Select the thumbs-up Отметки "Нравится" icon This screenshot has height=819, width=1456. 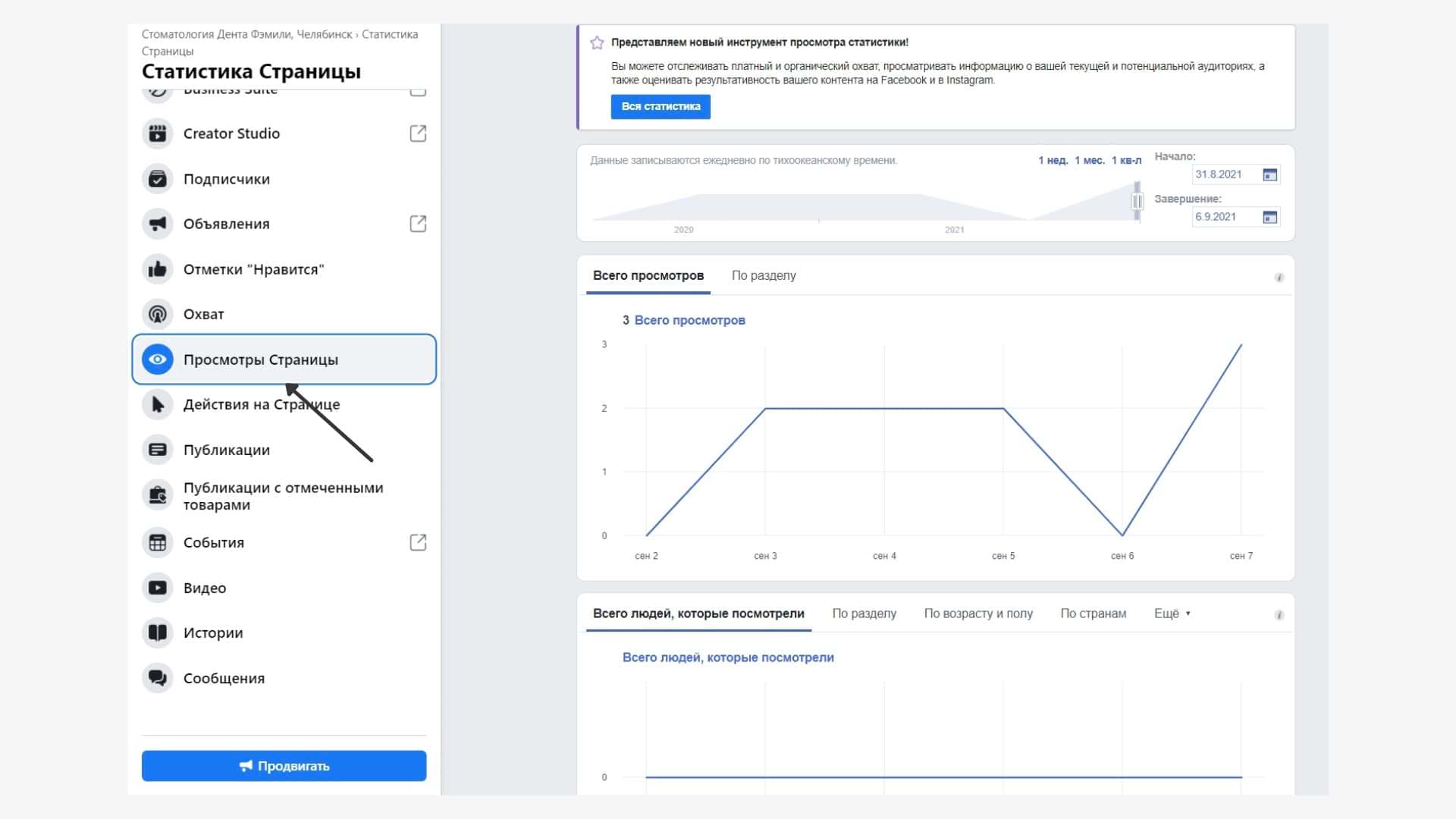[158, 269]
